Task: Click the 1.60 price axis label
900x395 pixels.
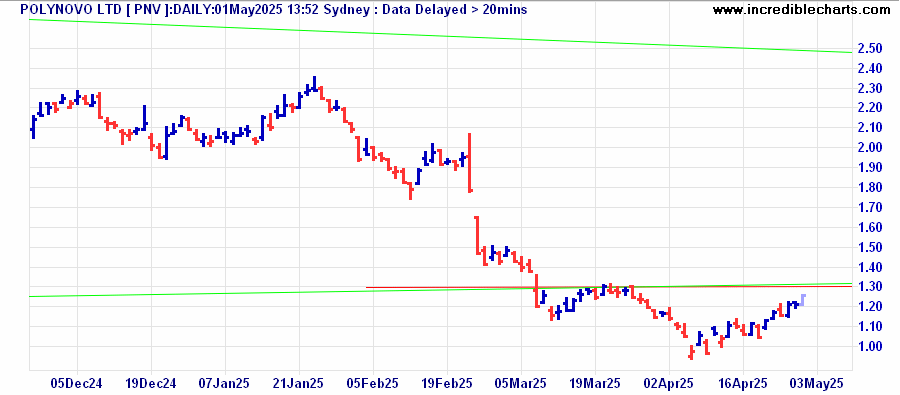Action: click(870, 227)
